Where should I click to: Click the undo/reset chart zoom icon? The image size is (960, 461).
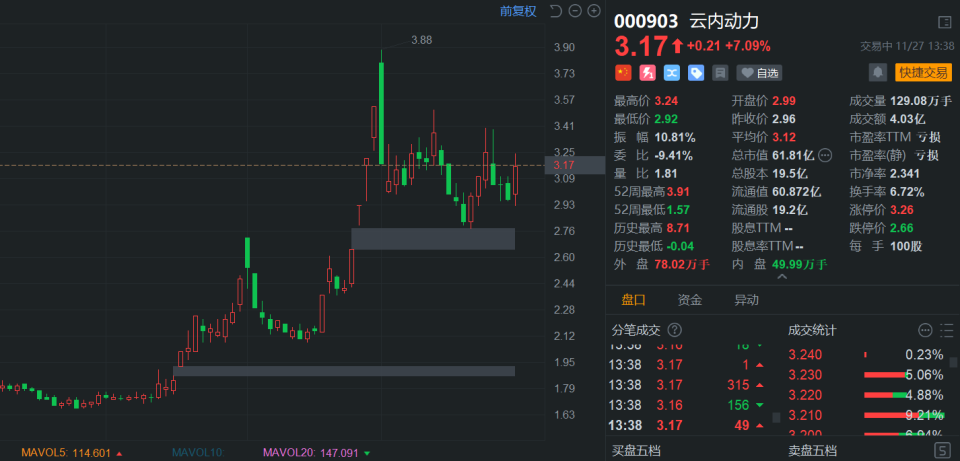tap(555, 10)
